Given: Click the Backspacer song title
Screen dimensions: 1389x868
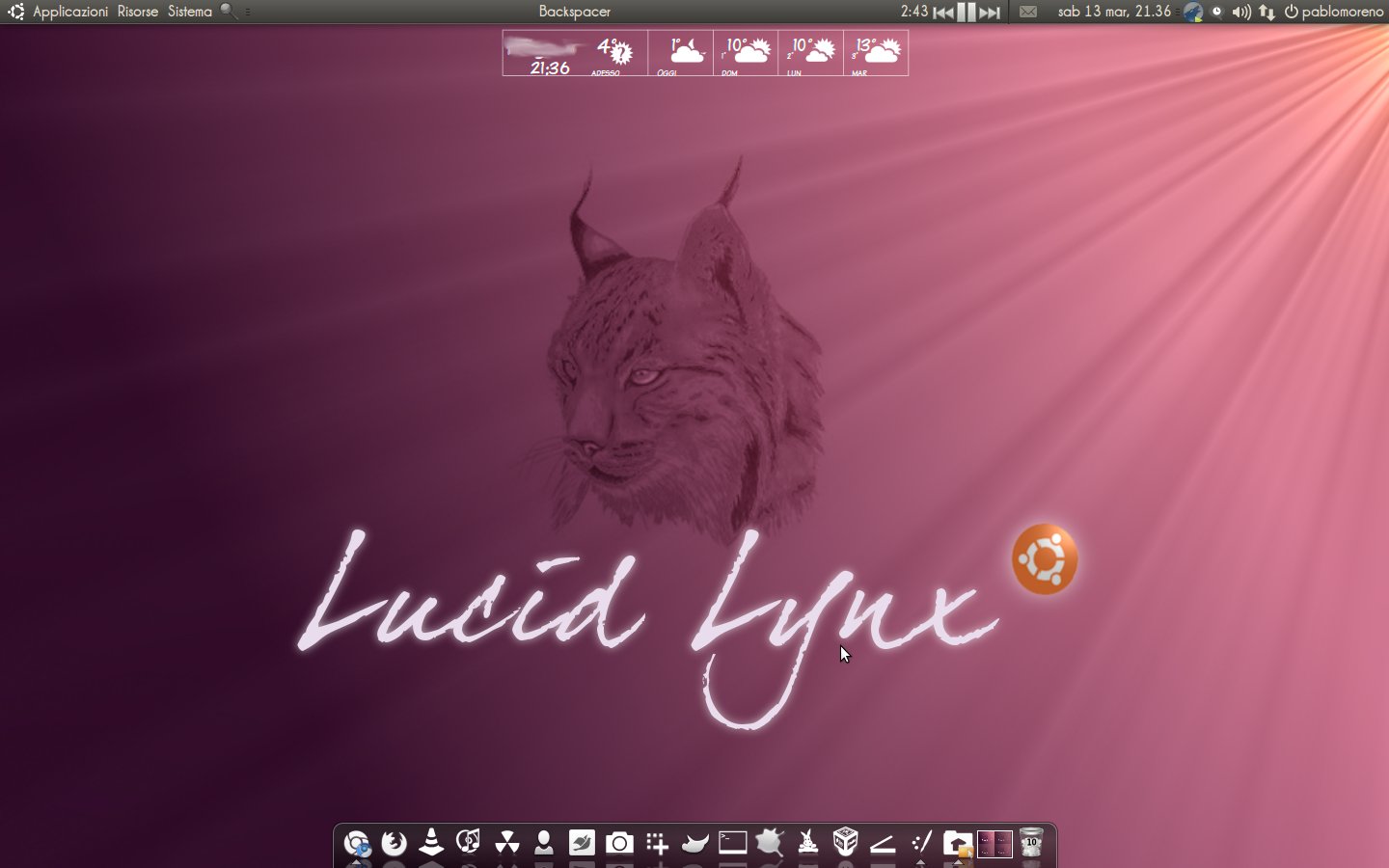Looking at the screenshot, I should coord(575,12).
